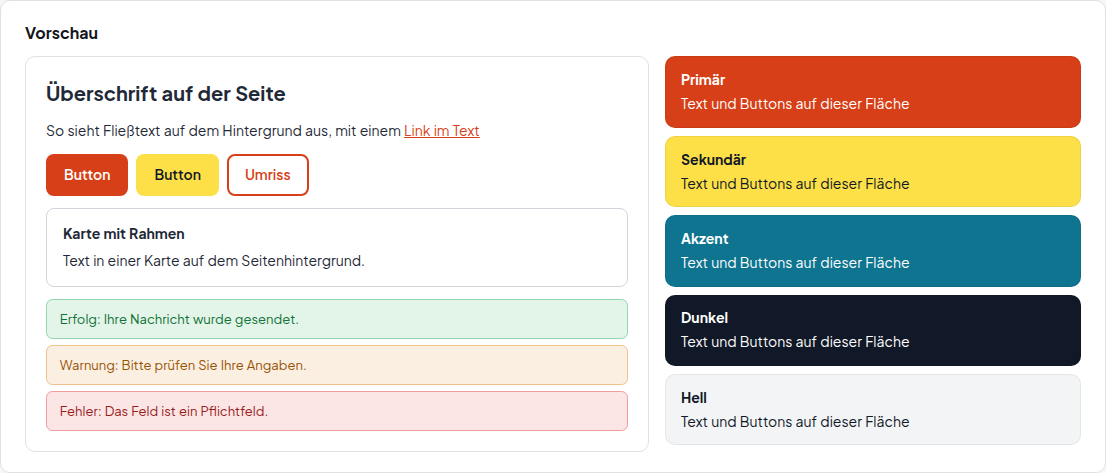Click the yellow Button
The height and width of the screenshot is (473, 1106).
point(178,175)
